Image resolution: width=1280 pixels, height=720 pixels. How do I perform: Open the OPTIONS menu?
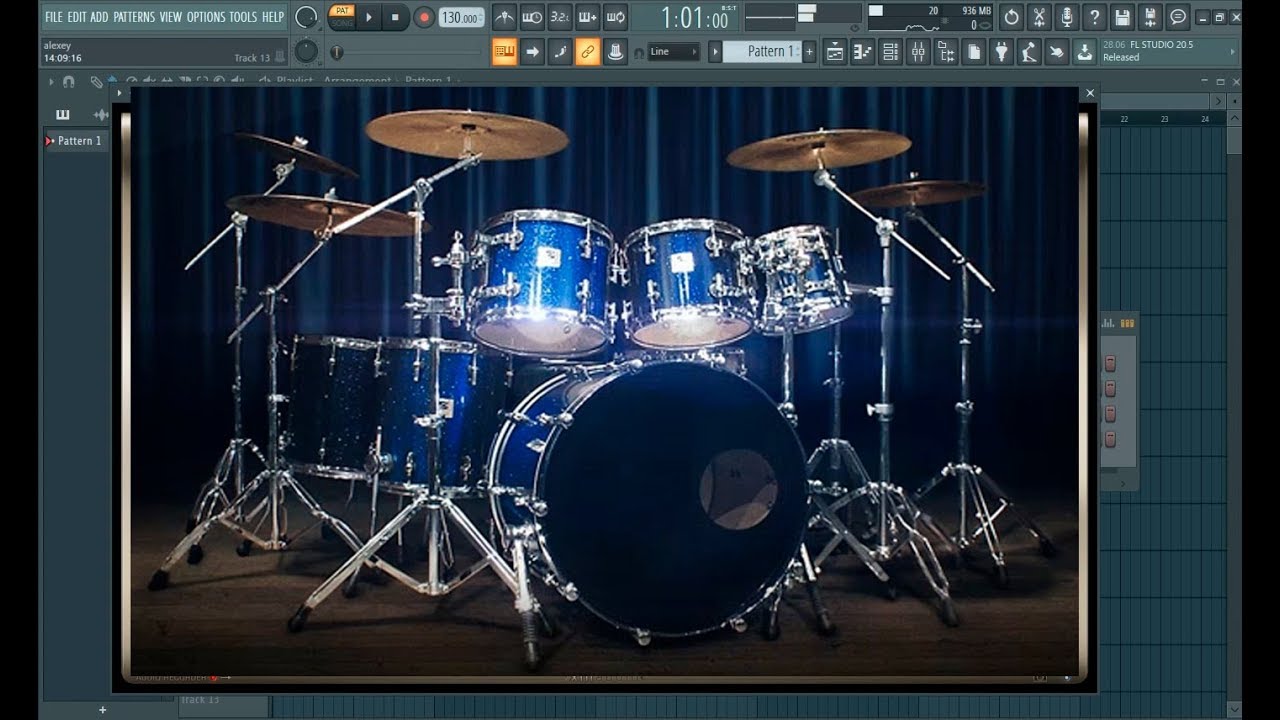coord(206,17)
